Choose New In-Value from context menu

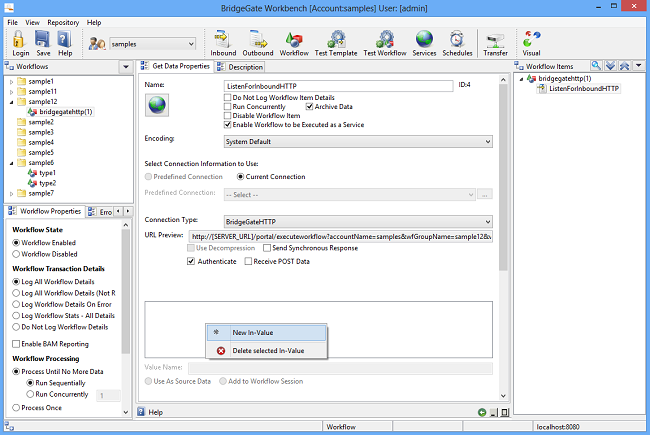(x=254, y=333)
